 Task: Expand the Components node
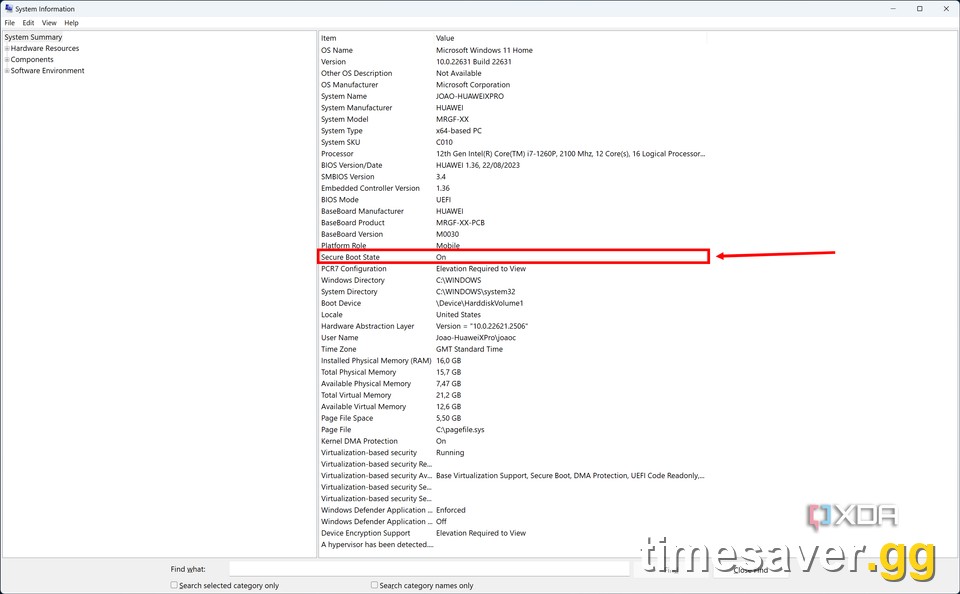7,59
